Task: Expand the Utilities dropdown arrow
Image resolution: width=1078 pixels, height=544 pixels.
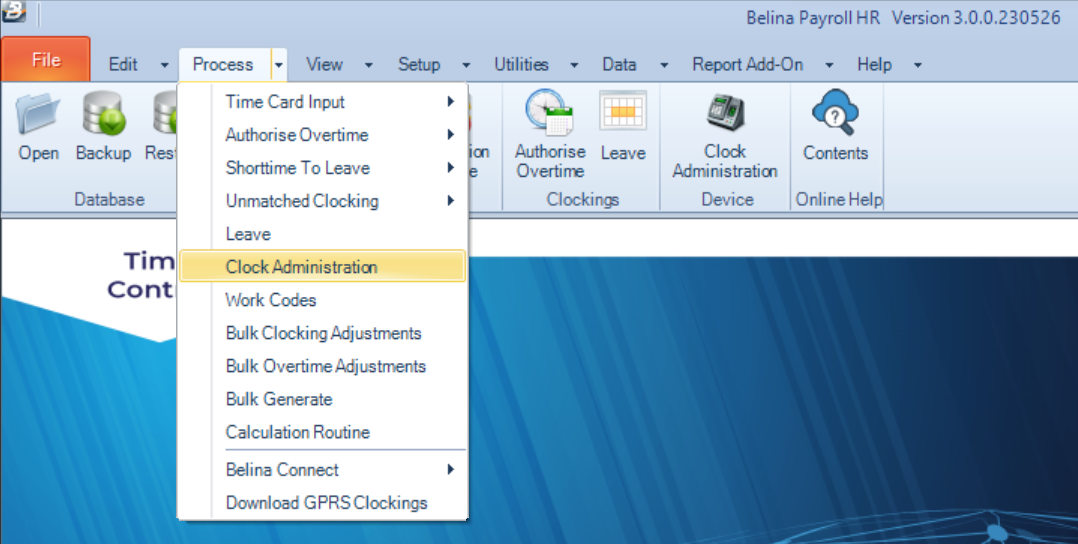Action: (x=574, y=65)
